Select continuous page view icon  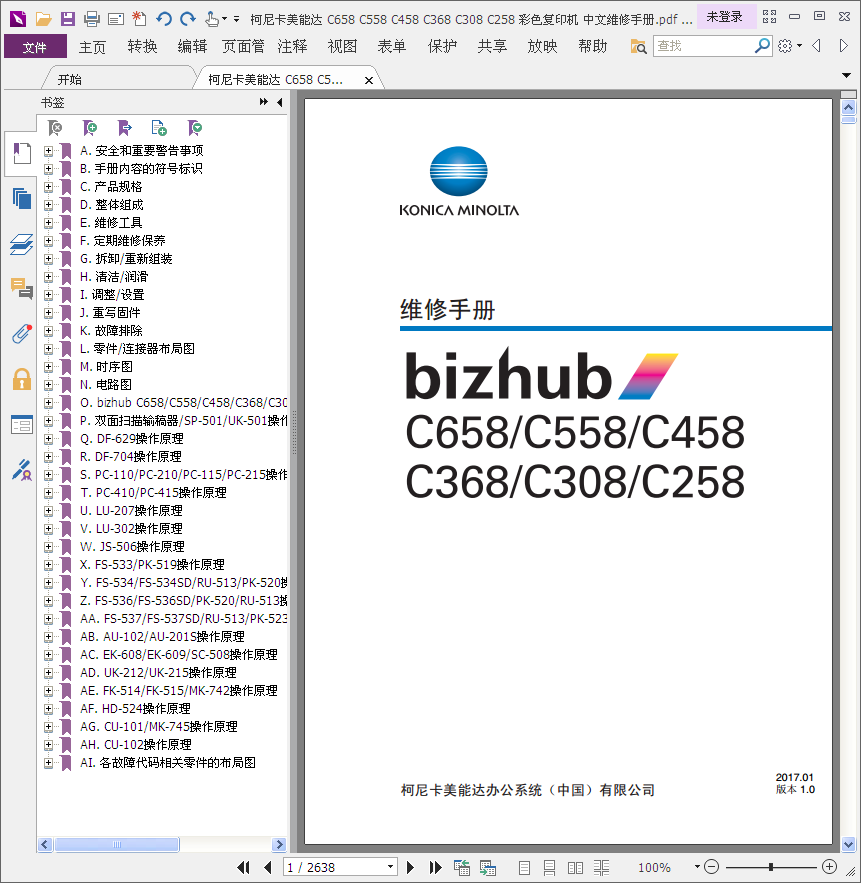(550, 867)
